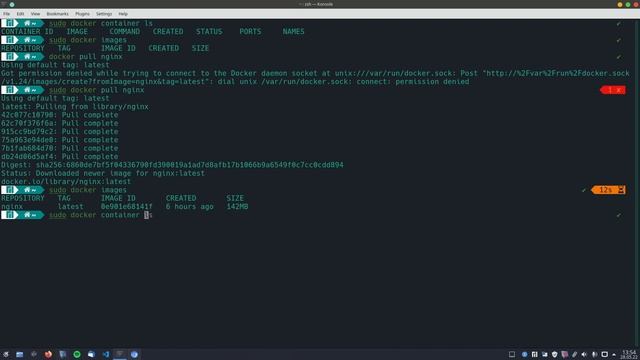Open the shield security tray icon
This screenshot has height=360, width=640.
tap(554, 354)
